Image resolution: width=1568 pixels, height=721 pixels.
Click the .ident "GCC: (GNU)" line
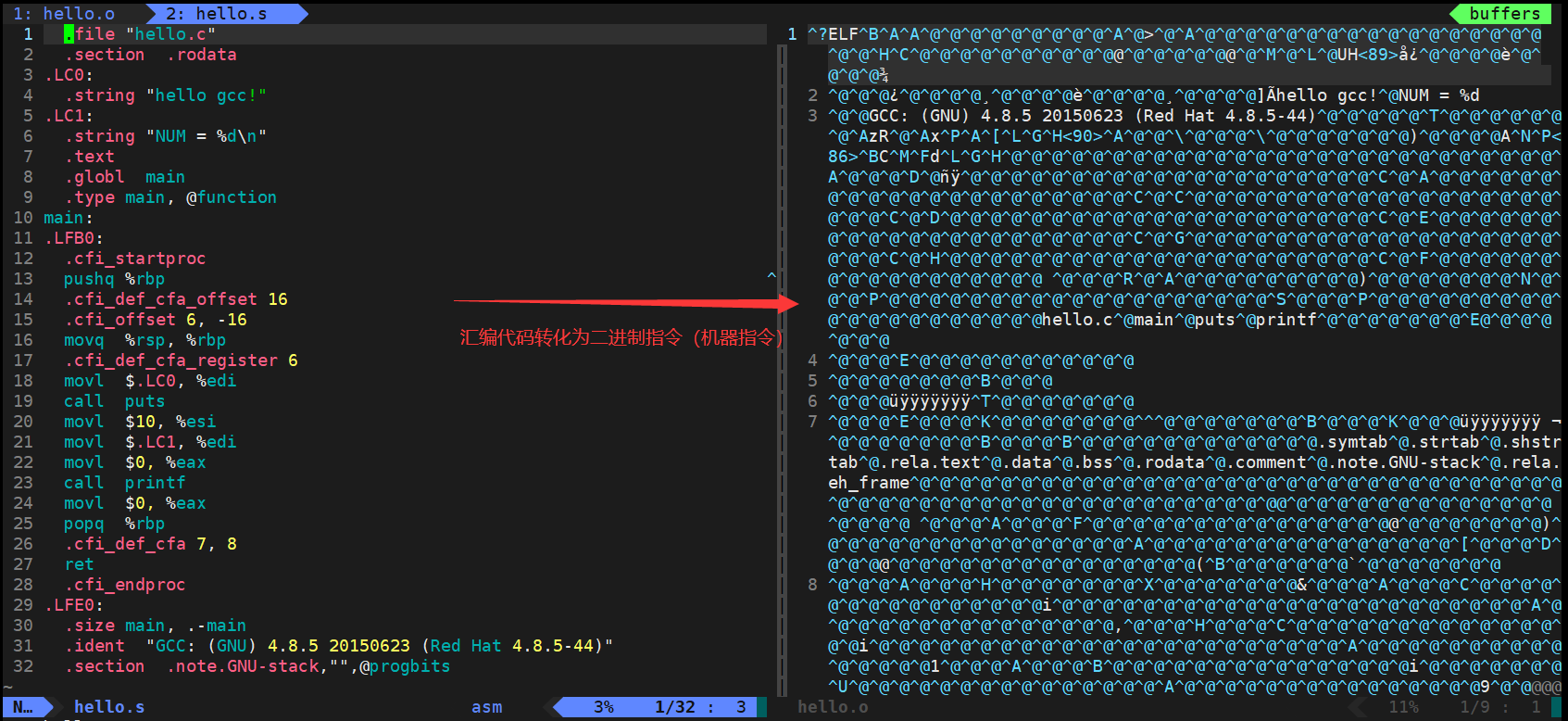pyautogui.click(x=338, y=646)
